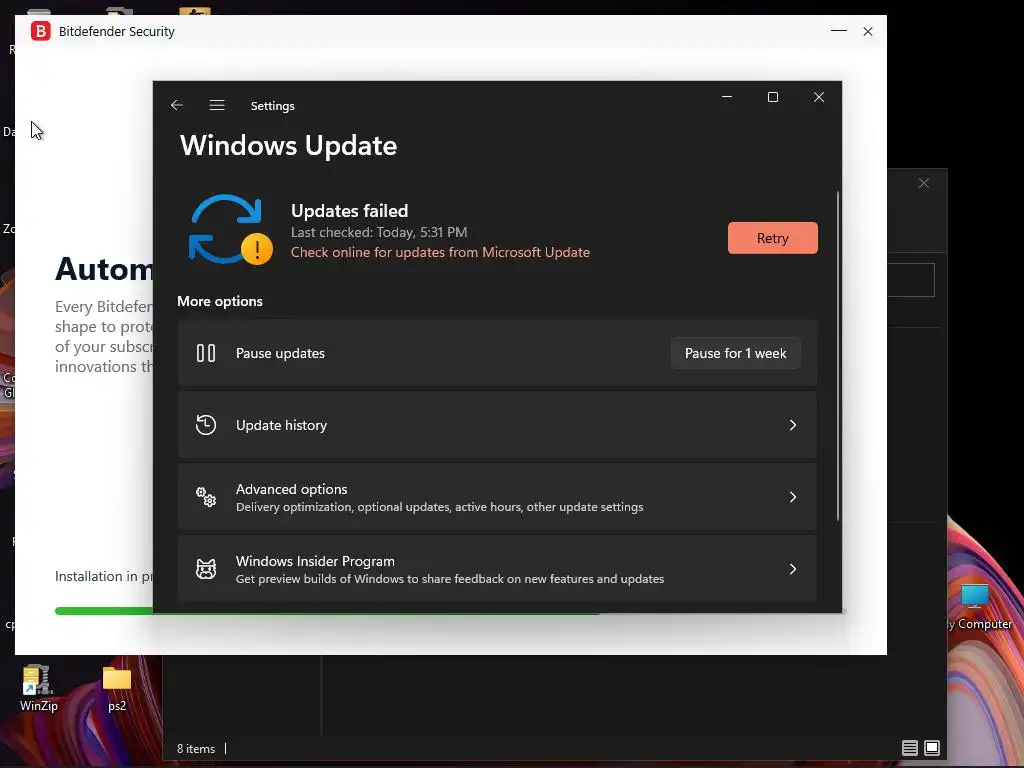Screen dimensions: 1024x768
Task: Click the 8 items status text
Action: click(x=196, y=748)
